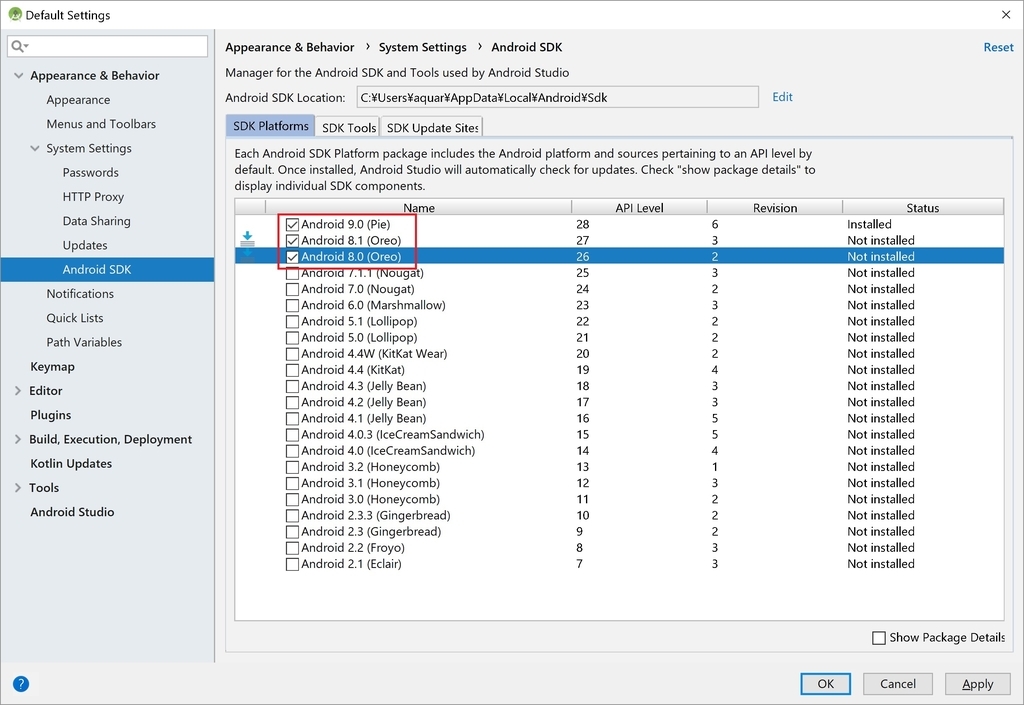Open Plugins settings

(51, 415)
